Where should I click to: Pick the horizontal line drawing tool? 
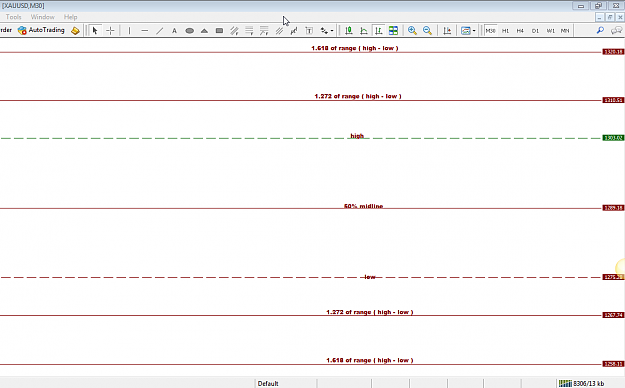tap(145, 31)
